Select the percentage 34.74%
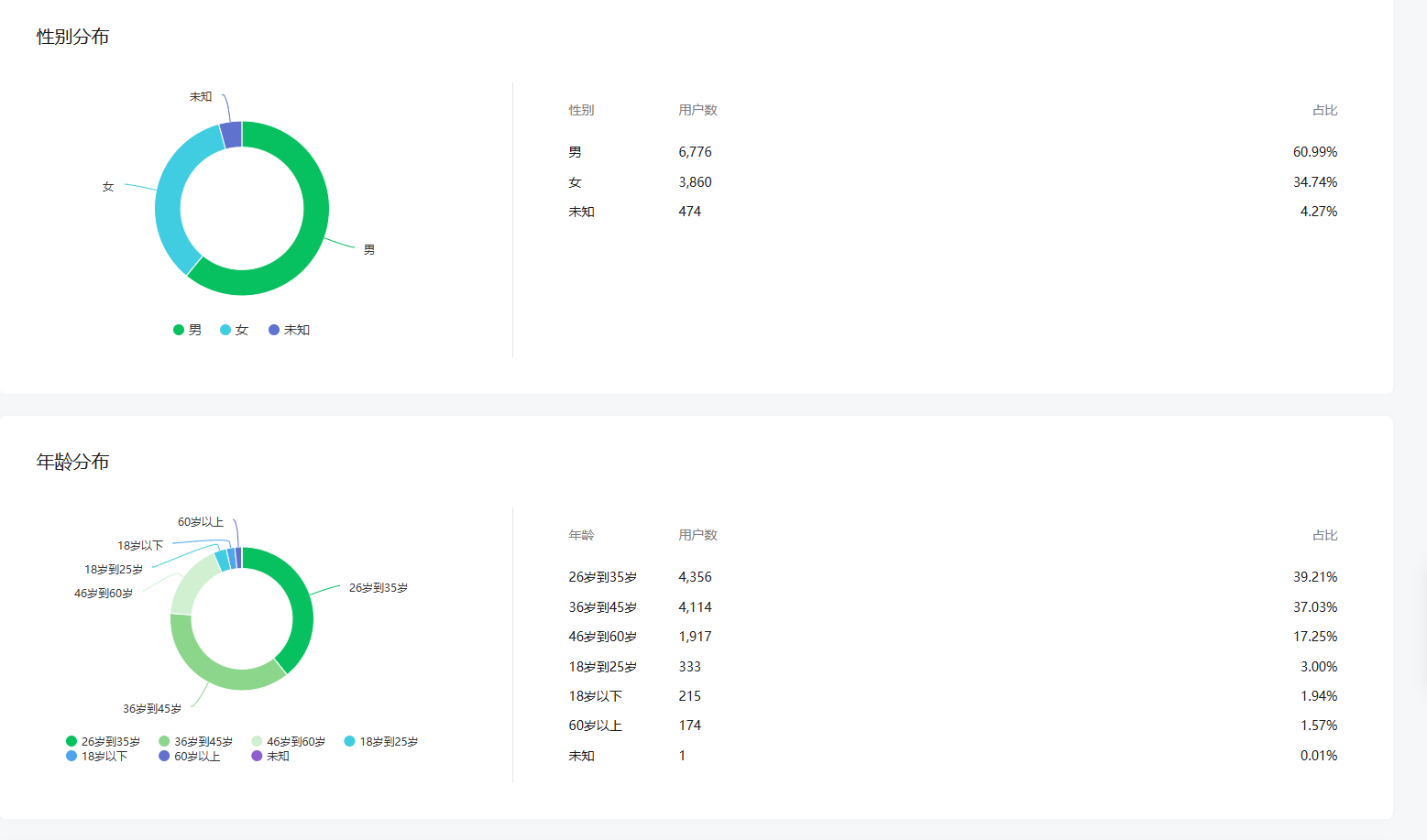 (x=1315, y=182)
